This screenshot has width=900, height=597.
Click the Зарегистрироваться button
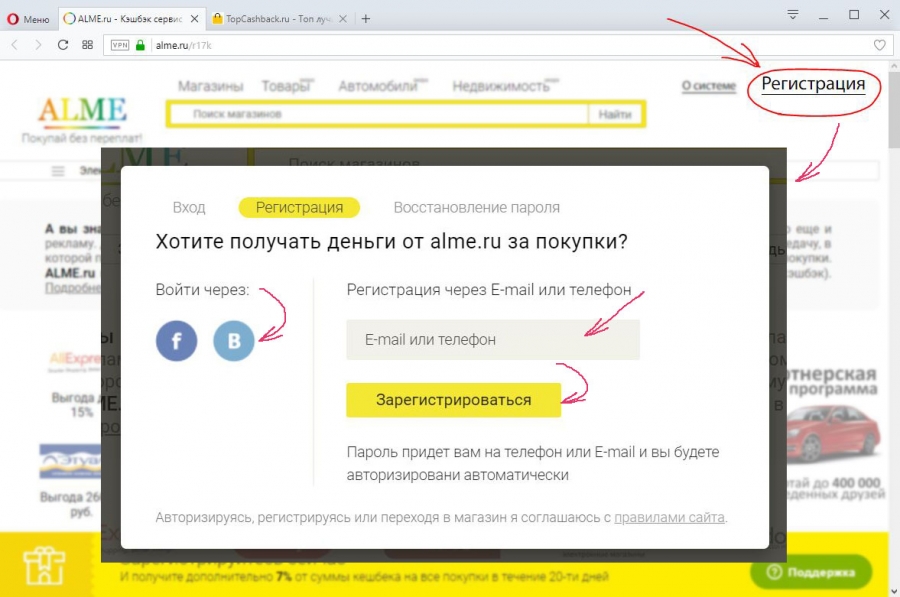pos(453,400)
